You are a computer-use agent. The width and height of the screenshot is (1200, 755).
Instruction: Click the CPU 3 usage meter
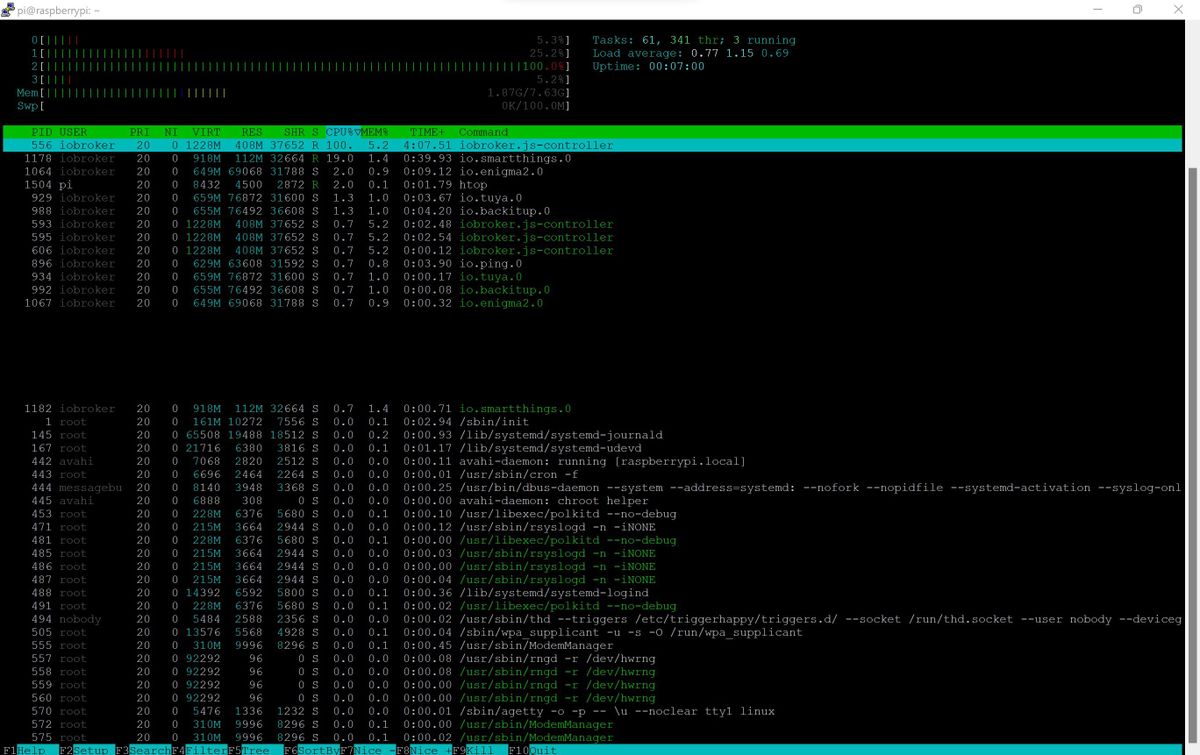(x=300, y=79)
